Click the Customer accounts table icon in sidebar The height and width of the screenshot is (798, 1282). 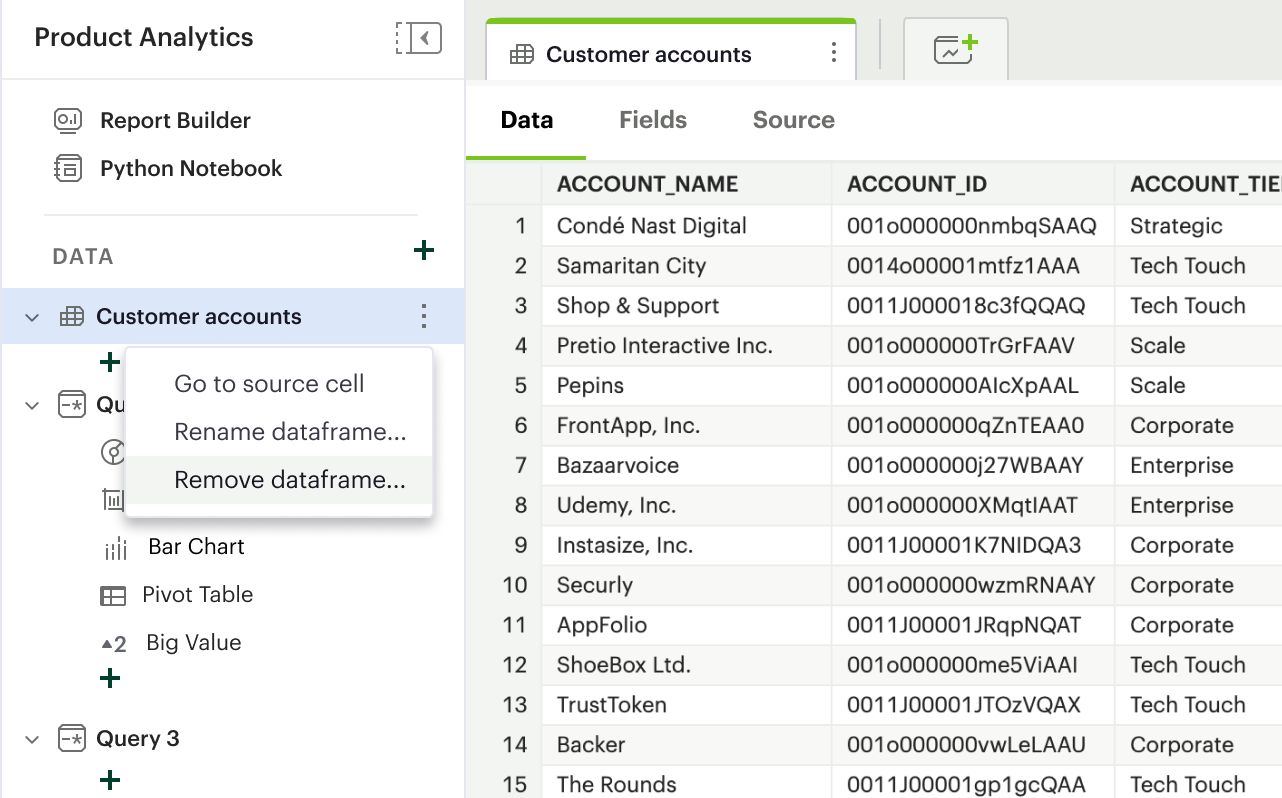(x=72, y=317)
